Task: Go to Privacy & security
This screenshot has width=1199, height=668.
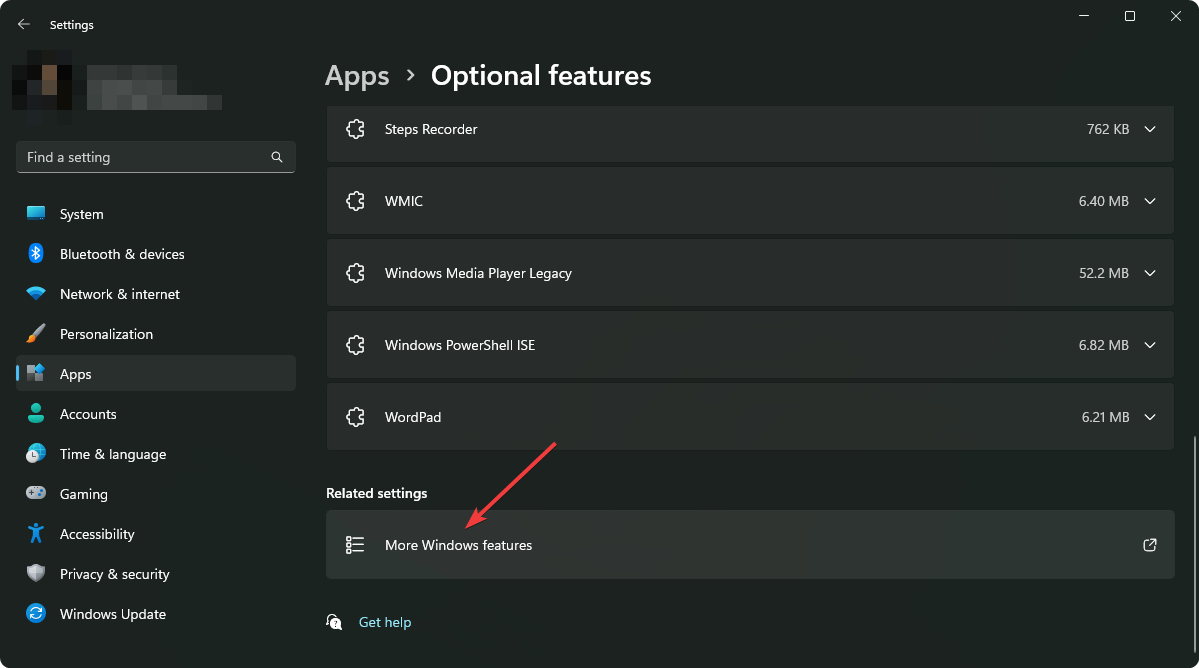Action: pos(156,574)
